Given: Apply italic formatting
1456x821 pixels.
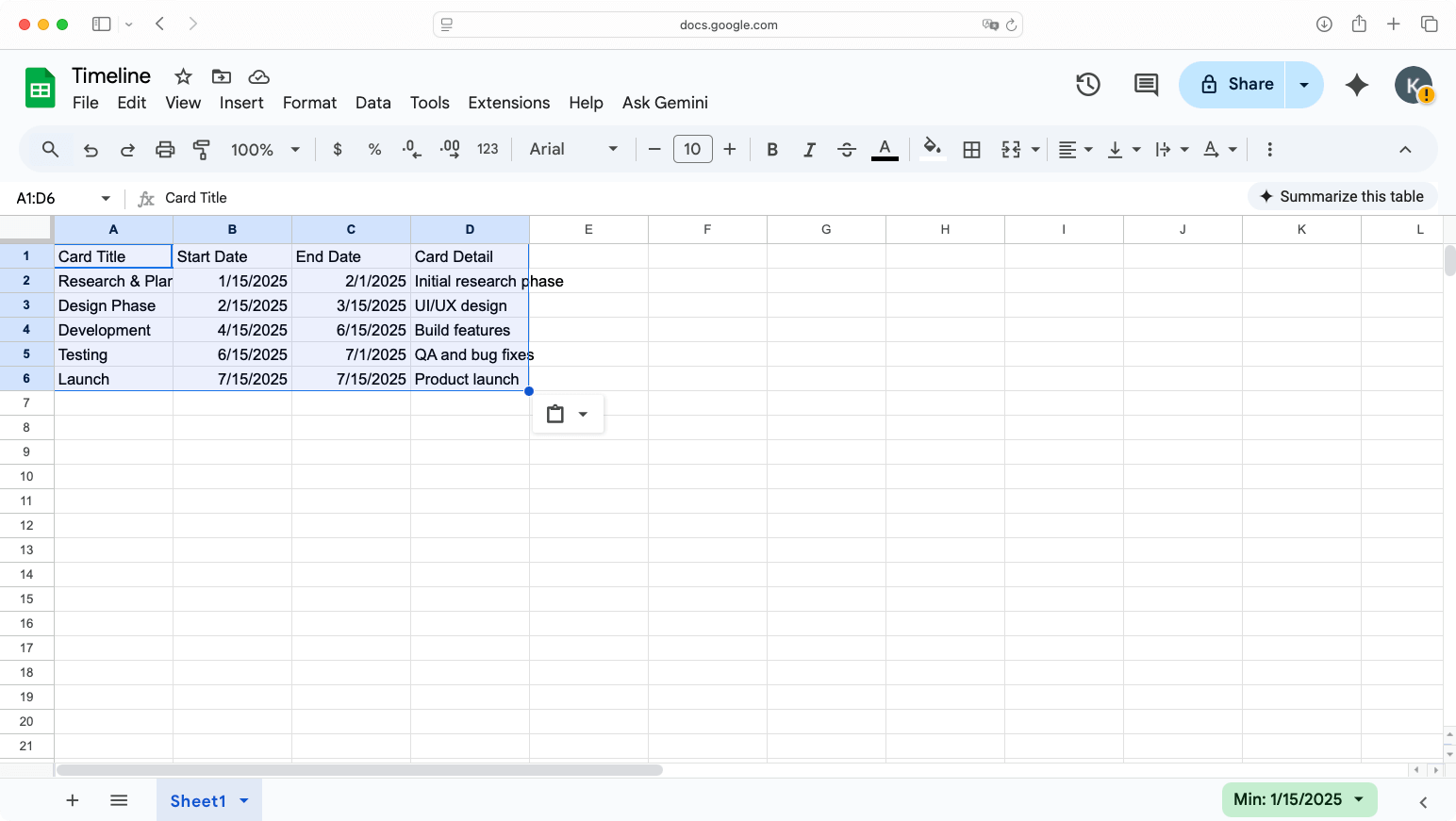Looking at the screenshot, I should pyautogui.click(x=809, y=149).
